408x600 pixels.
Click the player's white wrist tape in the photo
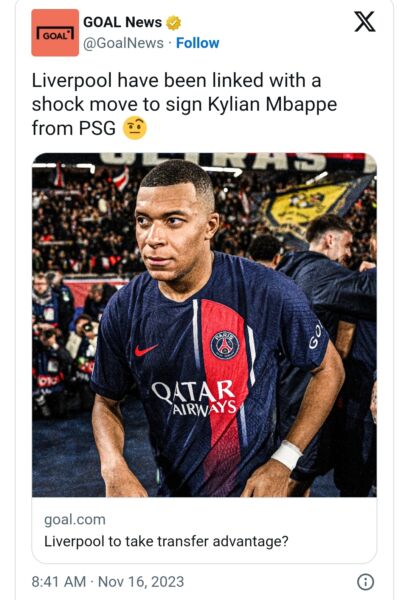pos(287,455)
